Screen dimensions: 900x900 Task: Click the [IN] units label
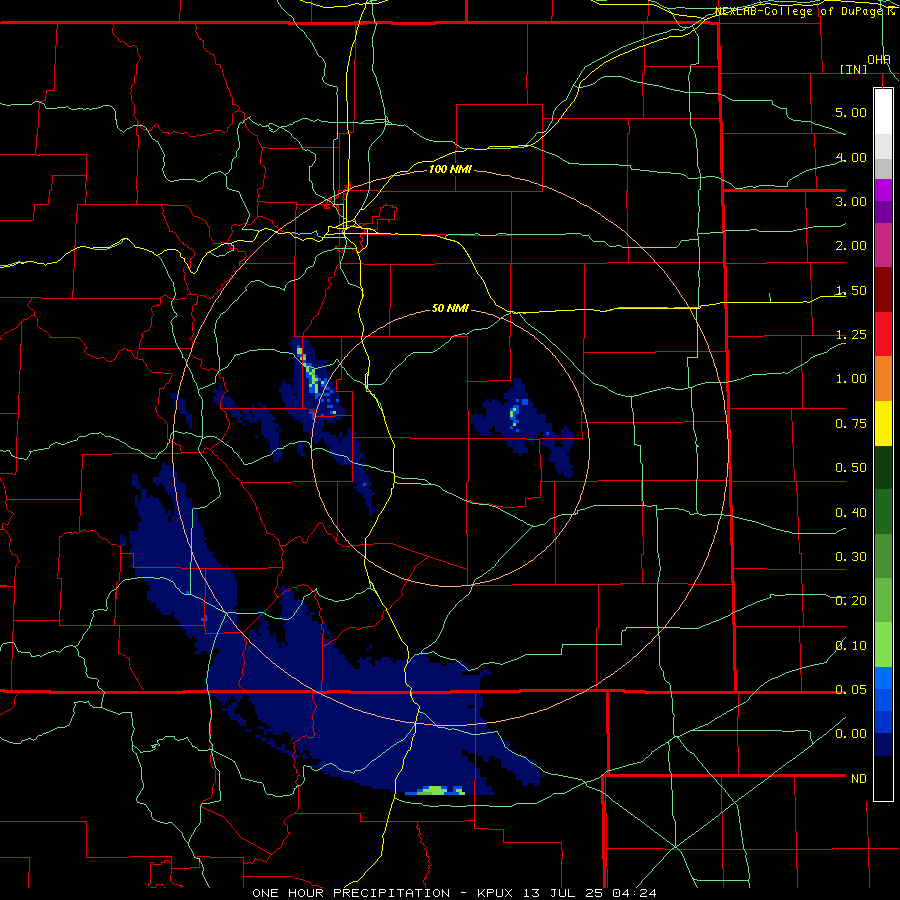click(854, 69)
